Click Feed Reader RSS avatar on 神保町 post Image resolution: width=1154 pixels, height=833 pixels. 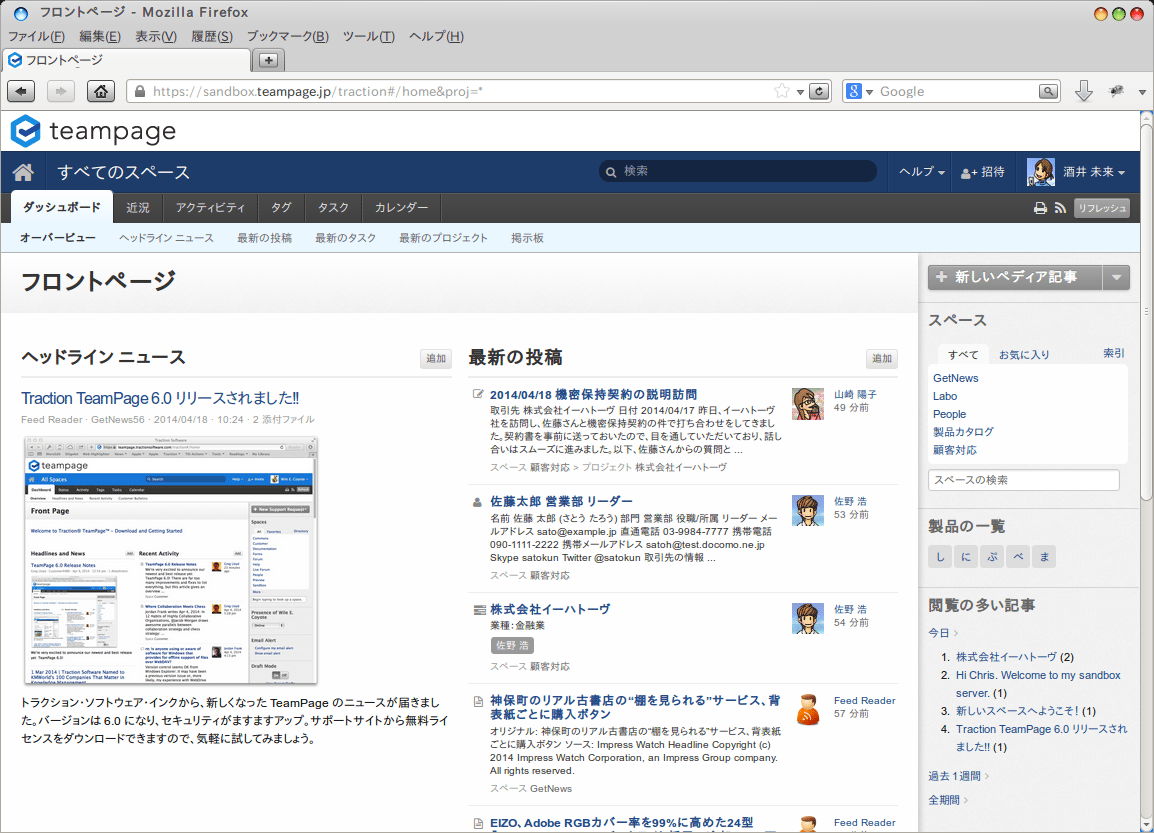(x=807, y=710)
